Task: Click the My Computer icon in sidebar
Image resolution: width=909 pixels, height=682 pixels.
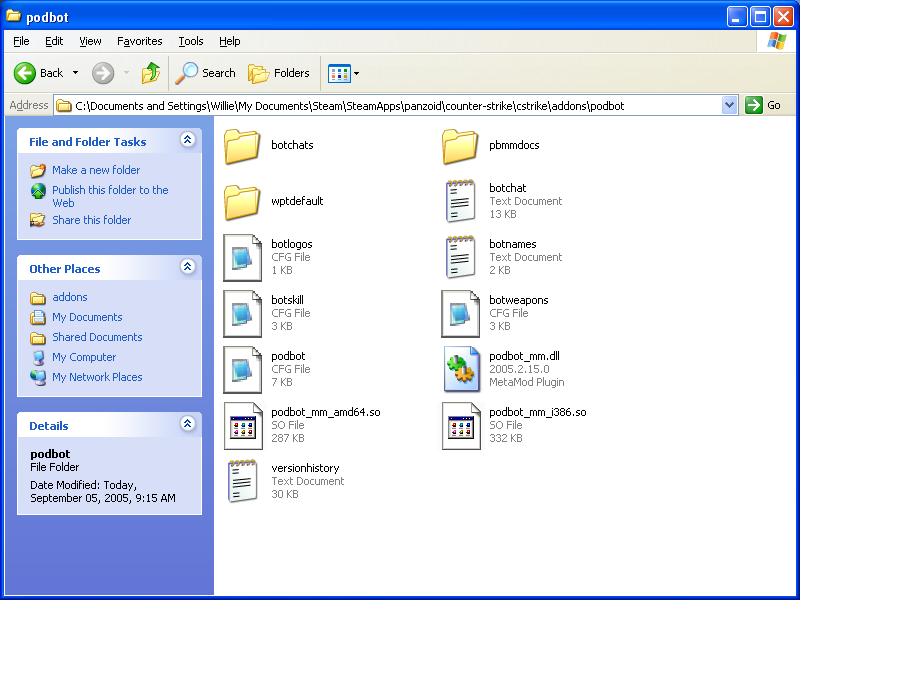Action: (38, 357)
